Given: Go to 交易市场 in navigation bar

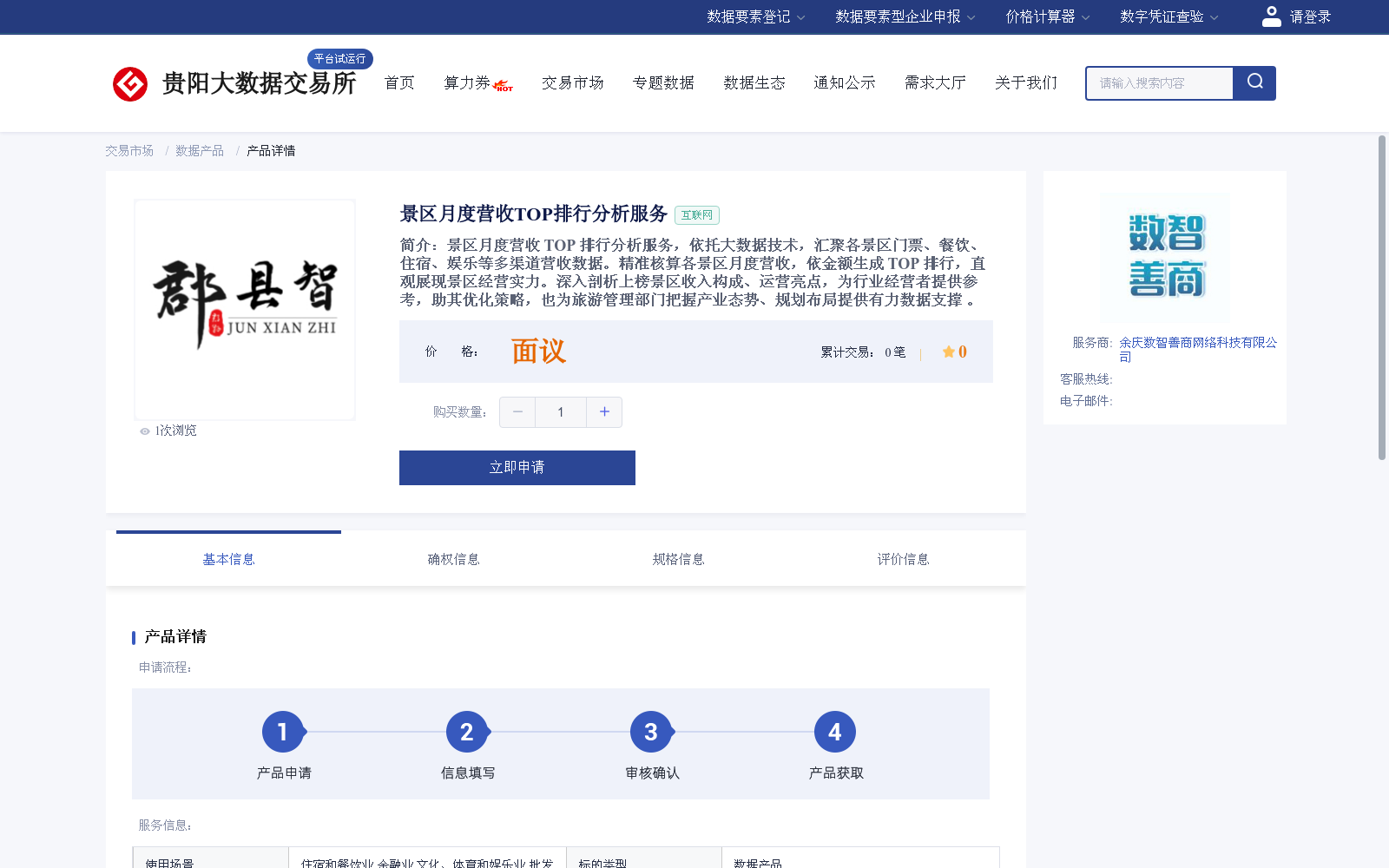Looking at the screenshot, I should 573,82.
